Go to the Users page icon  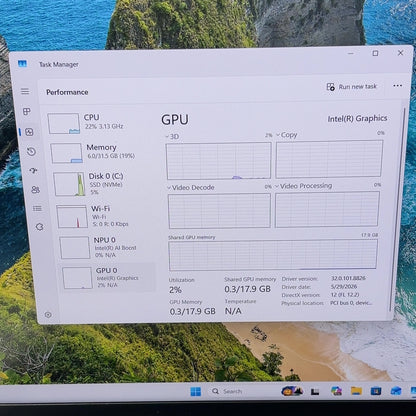pos(35,190)
